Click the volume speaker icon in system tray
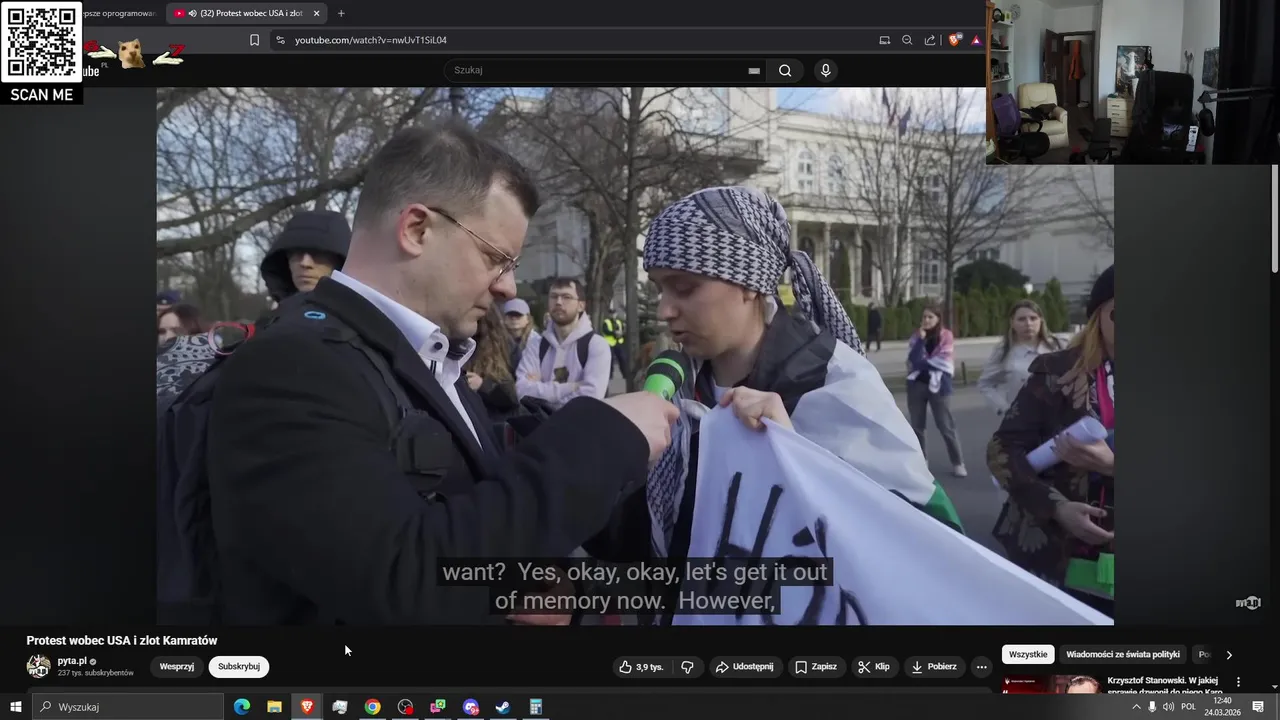 tap(1168, 707)
